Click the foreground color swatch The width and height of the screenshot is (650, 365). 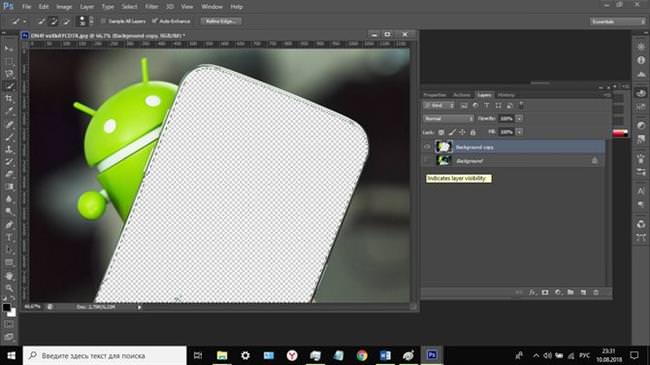[6, 307]
